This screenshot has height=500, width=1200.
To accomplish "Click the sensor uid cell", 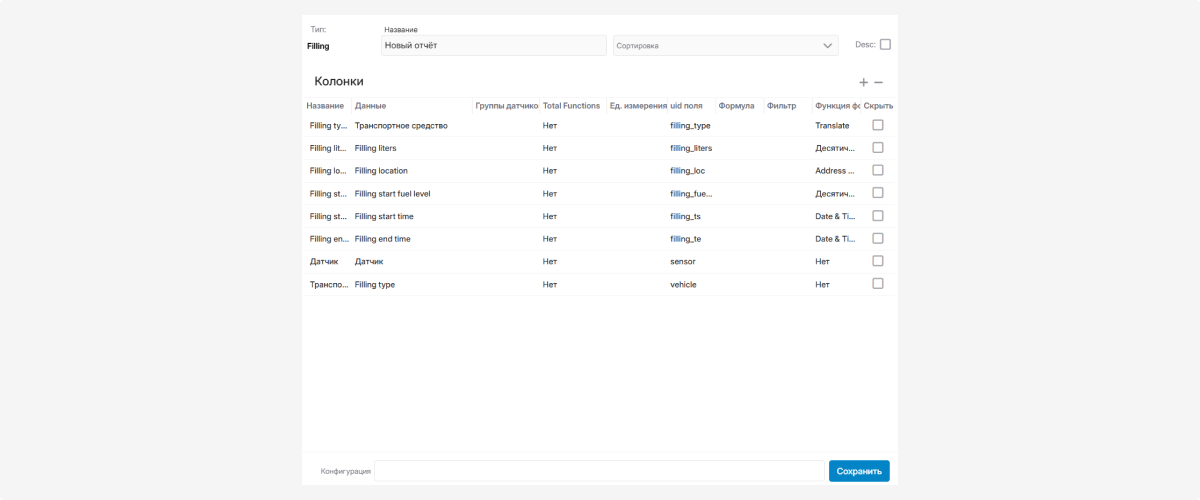I will click(683, 261).
